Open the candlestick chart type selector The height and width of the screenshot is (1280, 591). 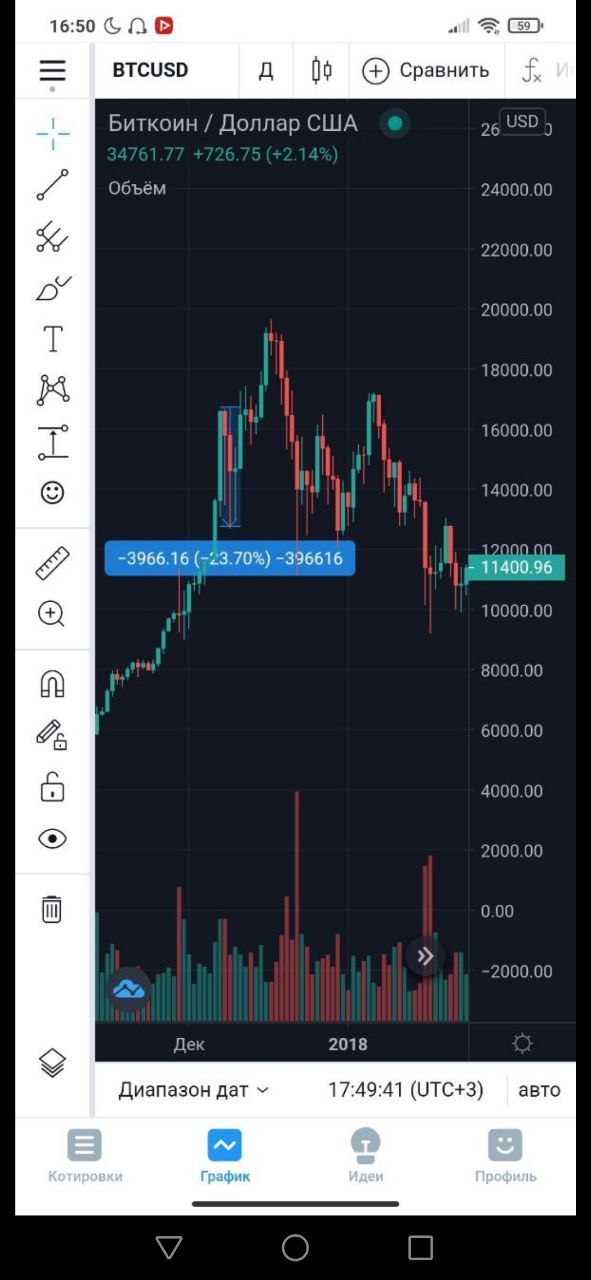[x=321, y=70]
